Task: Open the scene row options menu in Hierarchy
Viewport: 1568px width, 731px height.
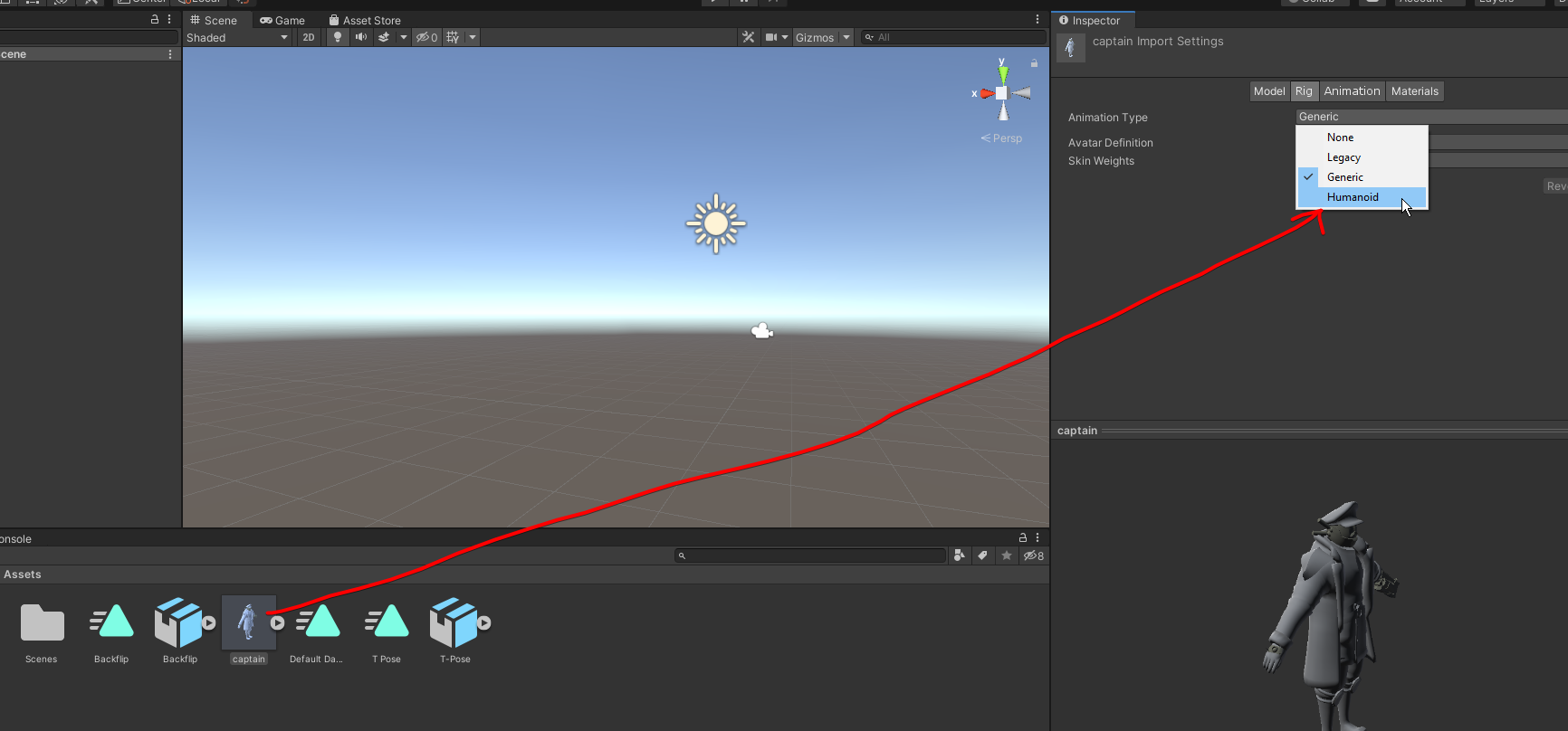Action: (170, 54)
